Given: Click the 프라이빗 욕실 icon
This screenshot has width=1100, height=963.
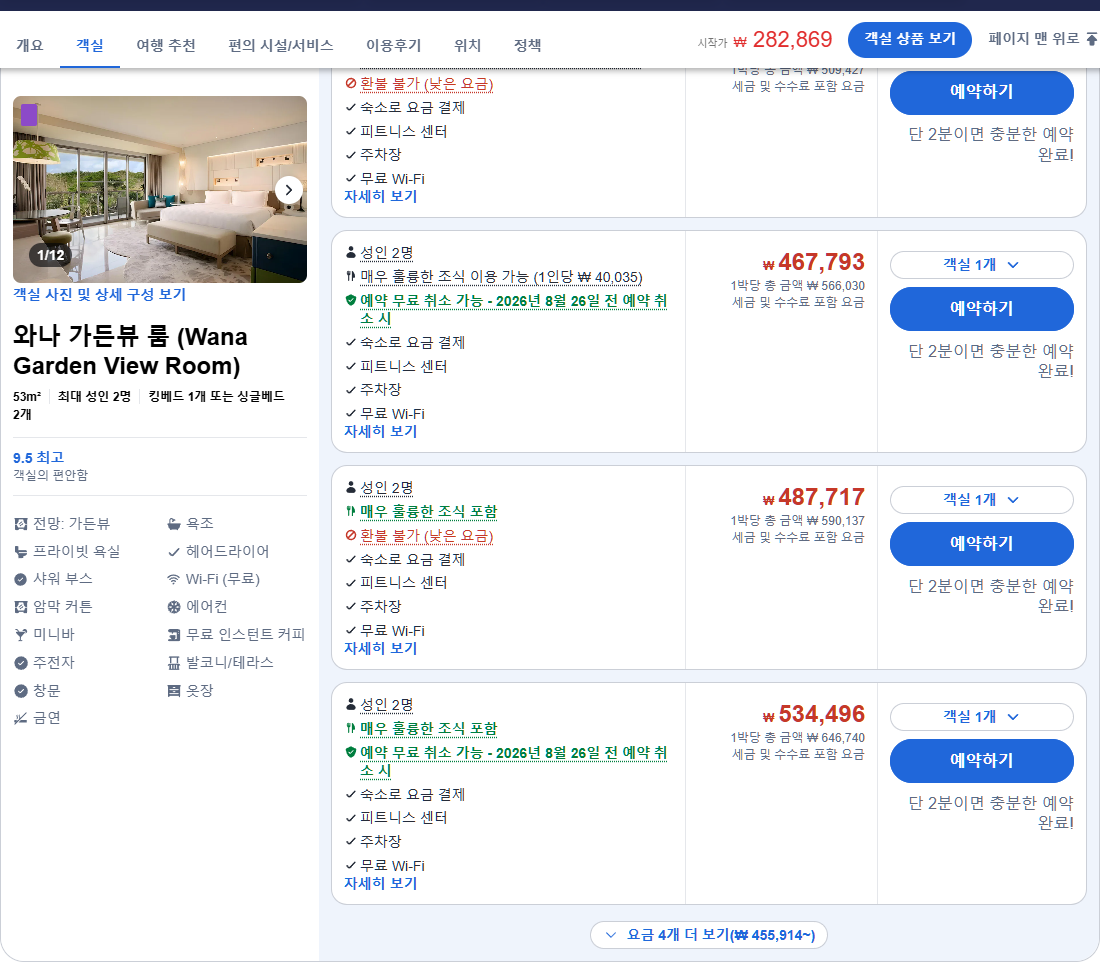Looking at the screenshot, I should [x=21, y=552].
